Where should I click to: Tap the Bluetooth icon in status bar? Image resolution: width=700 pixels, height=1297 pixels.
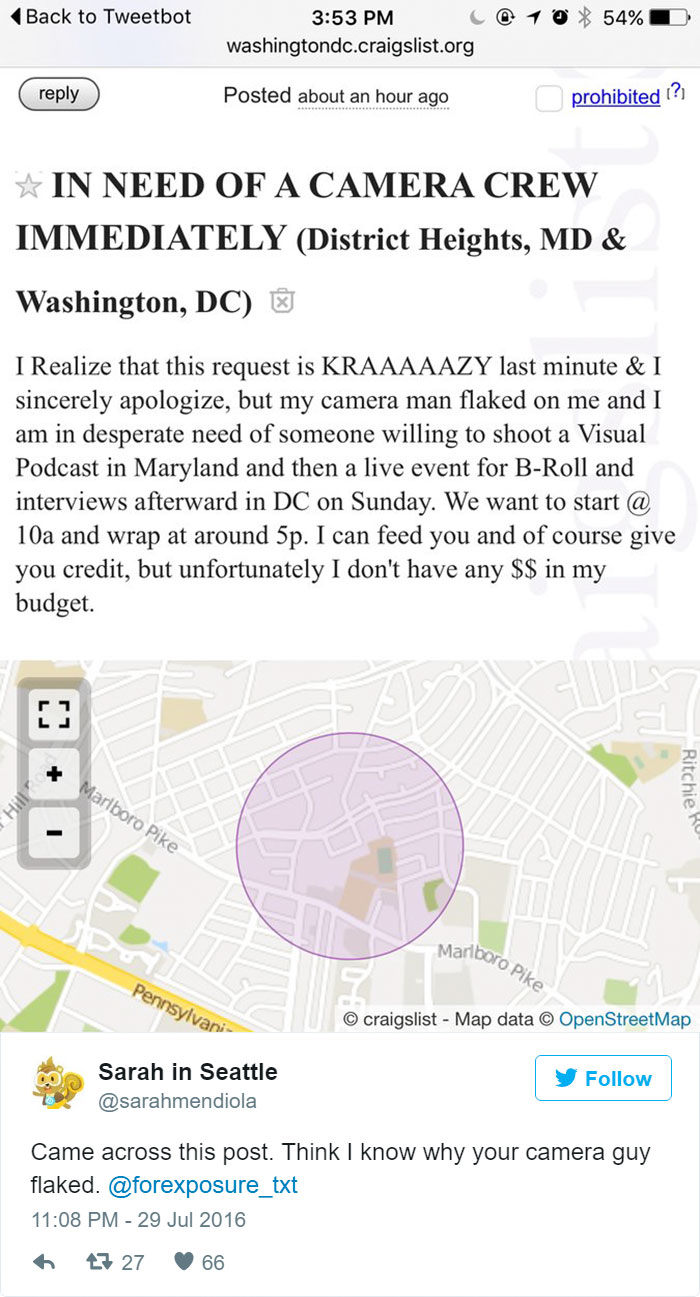[x=585, y=14]
